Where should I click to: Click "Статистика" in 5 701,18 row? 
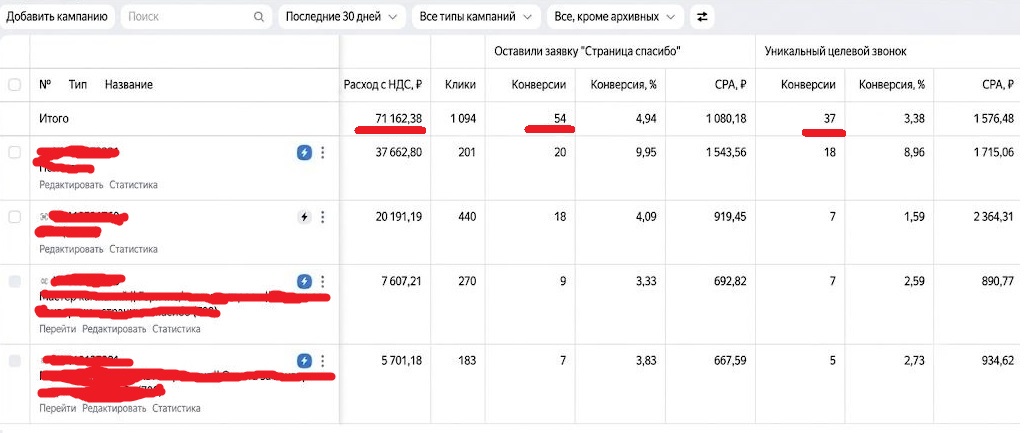point(176,408)
